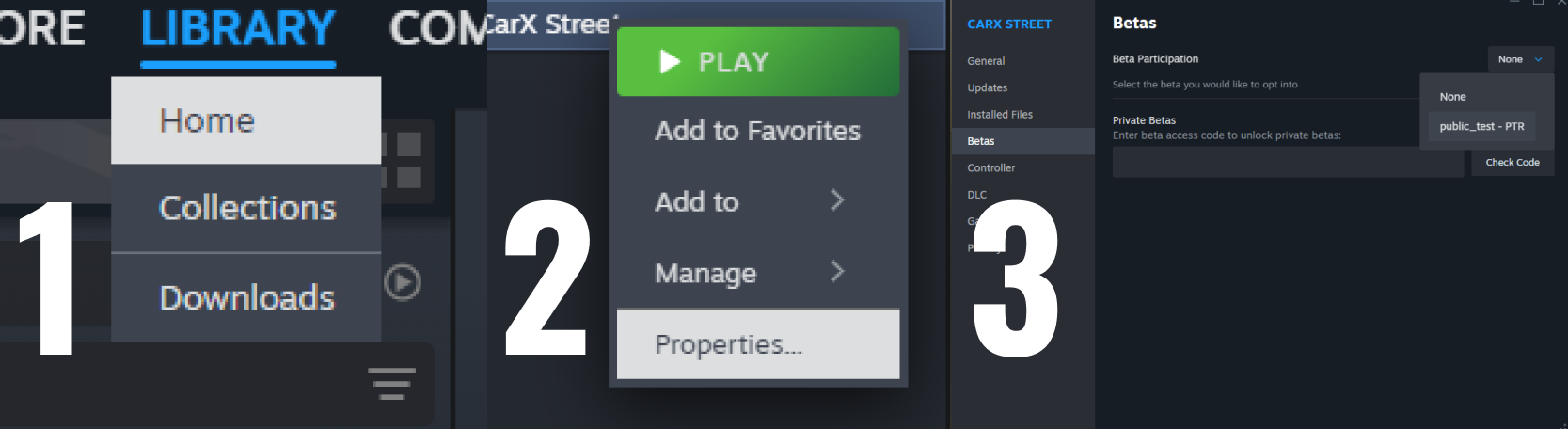Click Add to Favorites
Viewport: 1568px width, 429px height.
pyautogui.click(x=758, y=131)
